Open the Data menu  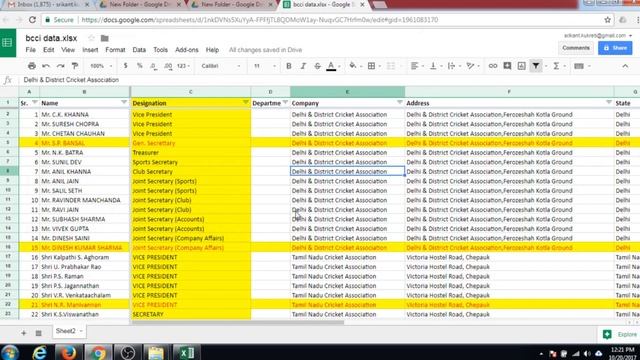click(139, 50)
